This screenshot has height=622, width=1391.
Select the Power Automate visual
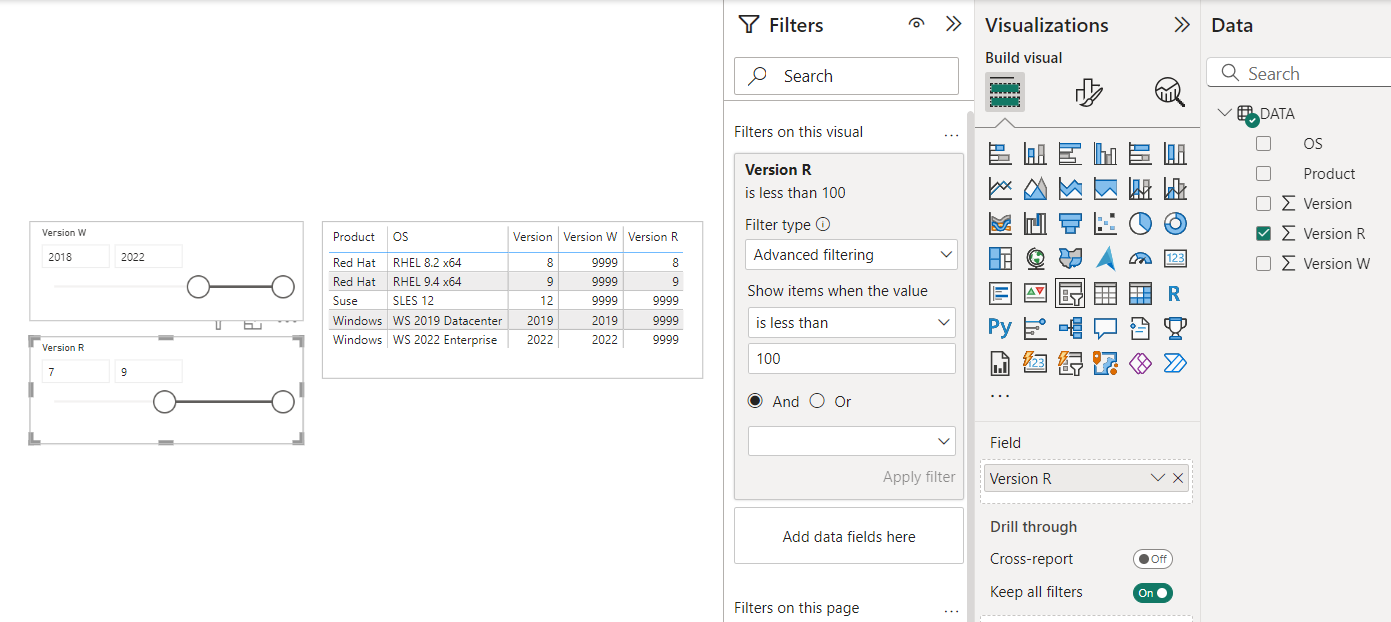1175,362
